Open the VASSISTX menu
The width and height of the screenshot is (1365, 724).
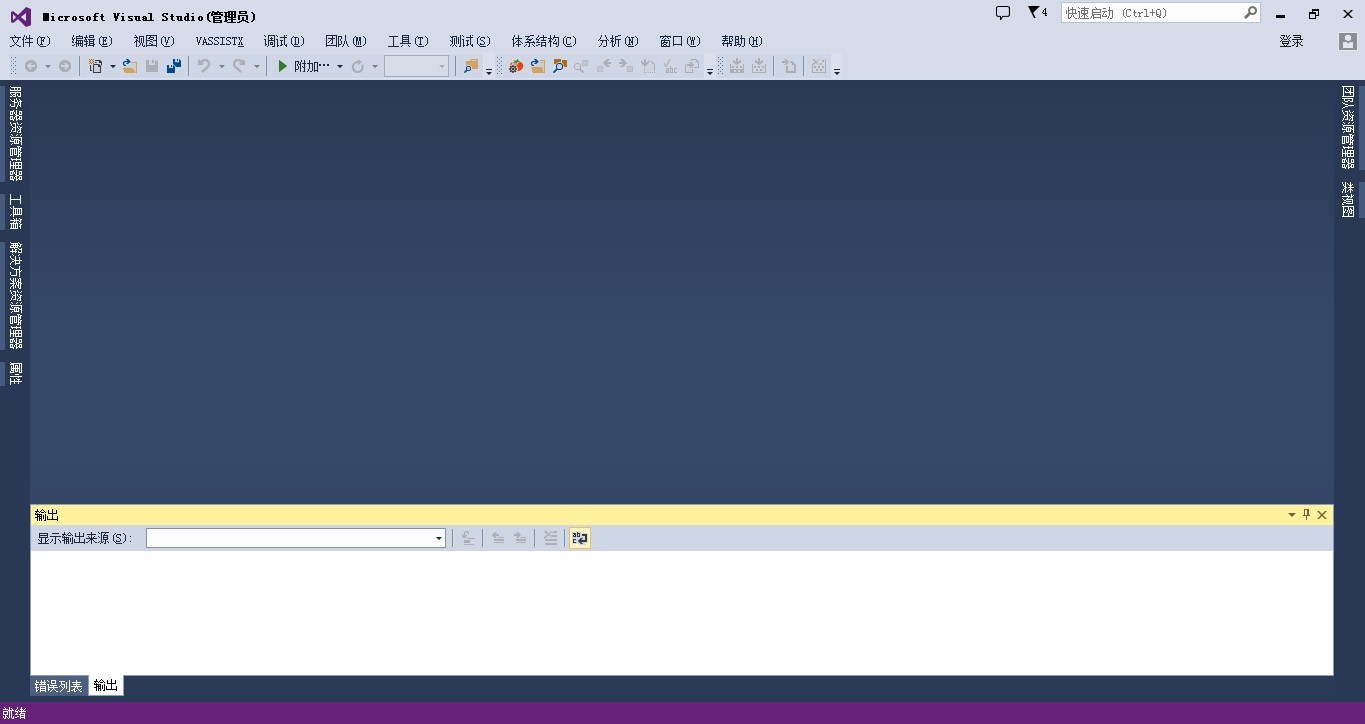click(219, 41)
